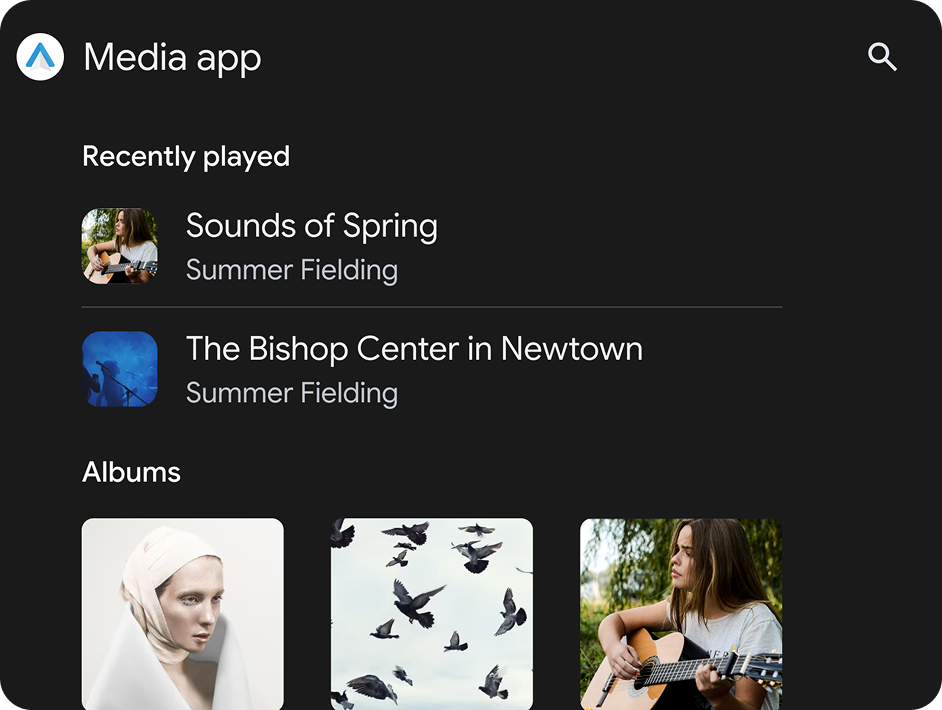942x710 pixels.
Task: Play Sounds of Spring by Summer Fielding
Action: pos(311,226)
